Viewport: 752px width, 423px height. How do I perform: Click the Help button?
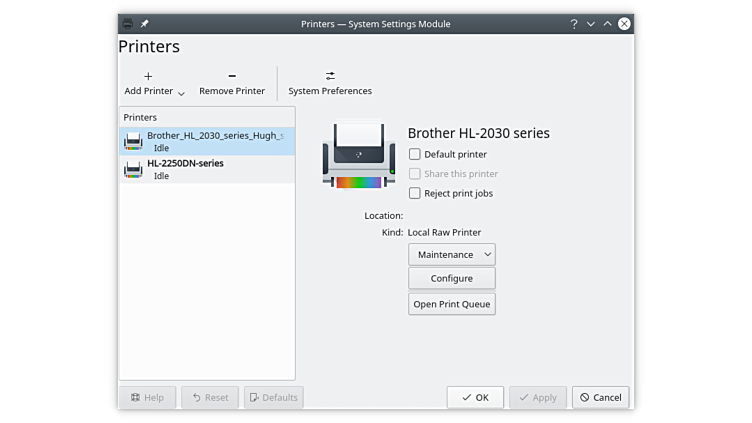point(147,397)
